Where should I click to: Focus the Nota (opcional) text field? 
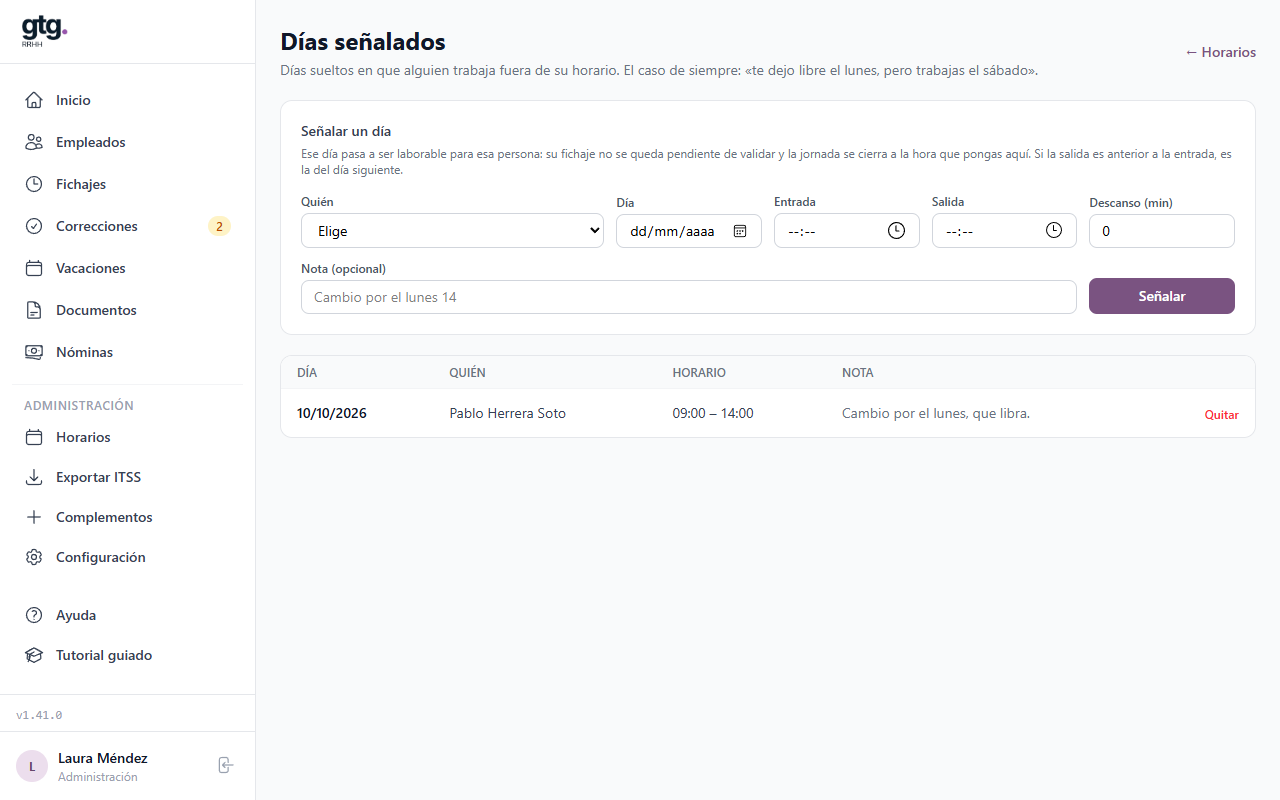click(689, 297)
